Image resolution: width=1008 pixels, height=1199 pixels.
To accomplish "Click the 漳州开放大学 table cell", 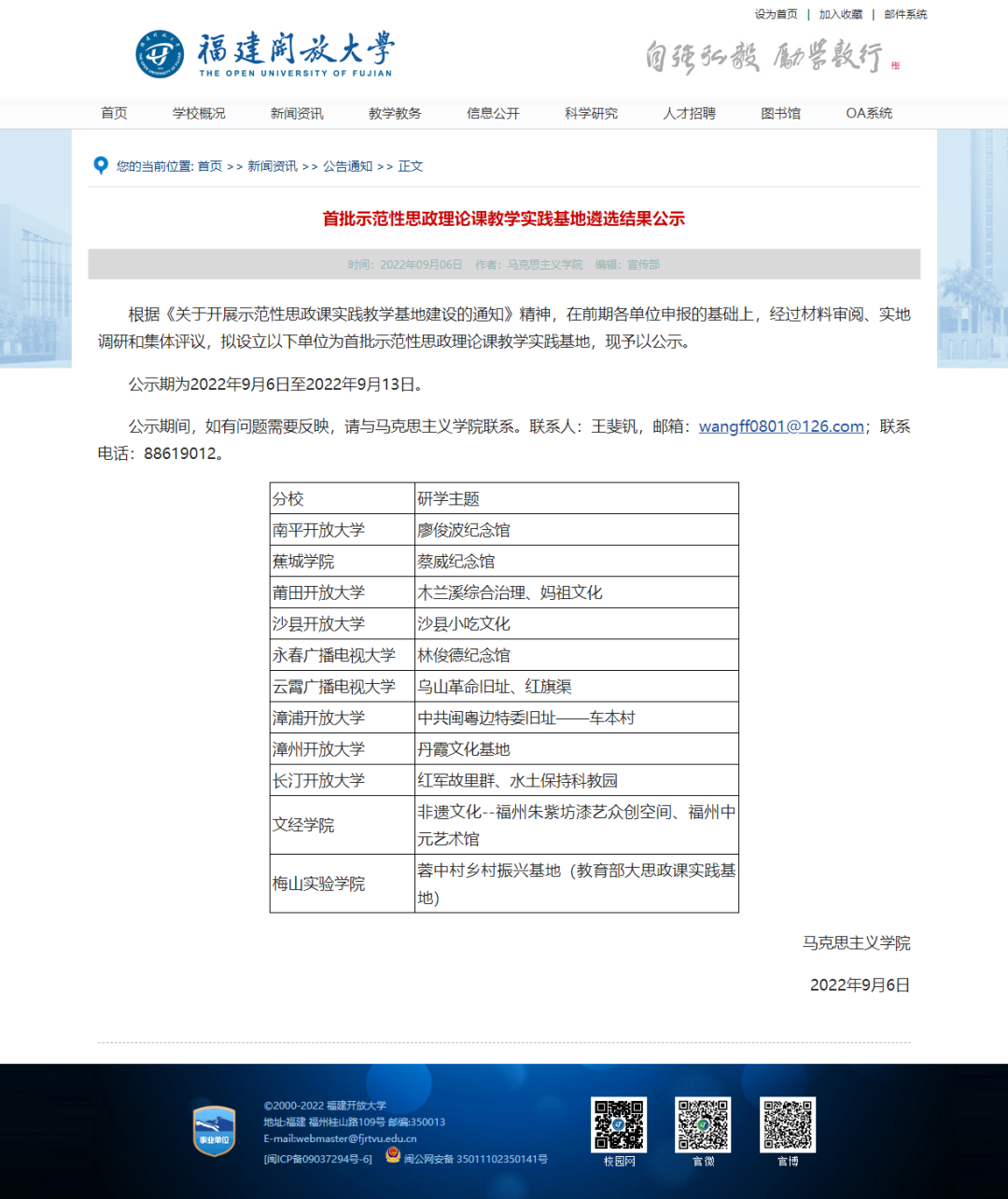I will (343, 749).
